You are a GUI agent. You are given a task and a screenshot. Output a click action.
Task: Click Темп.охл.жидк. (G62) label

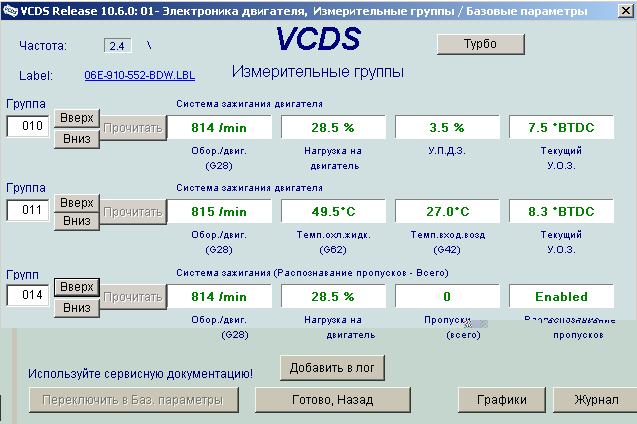(333, 242)
